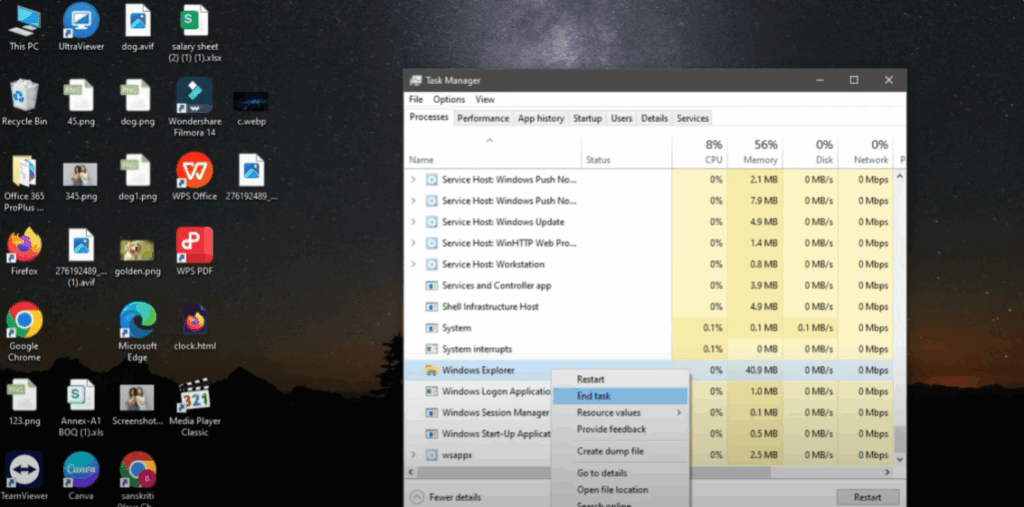Open the Firefox desktop shortcut
Screen dimensions: 1024x507
(24, 246)
